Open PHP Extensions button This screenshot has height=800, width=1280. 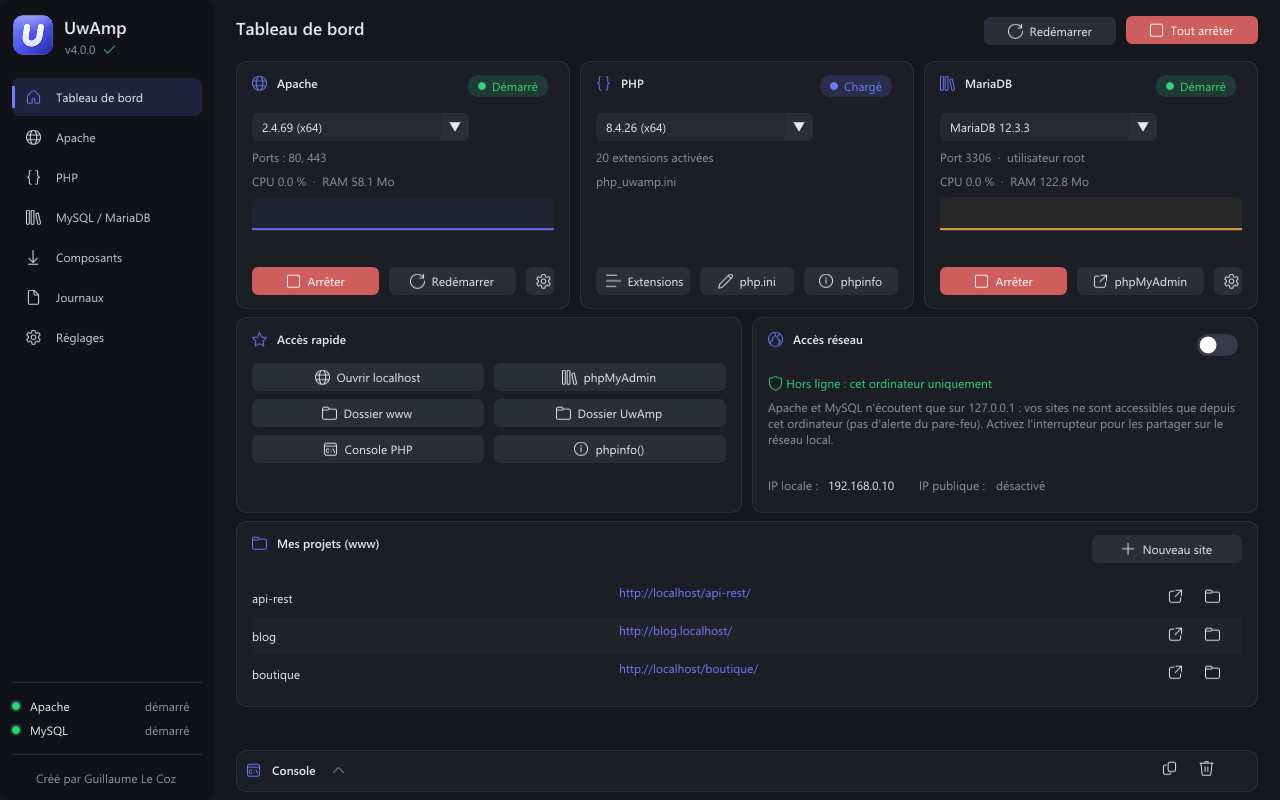point(643,281)
